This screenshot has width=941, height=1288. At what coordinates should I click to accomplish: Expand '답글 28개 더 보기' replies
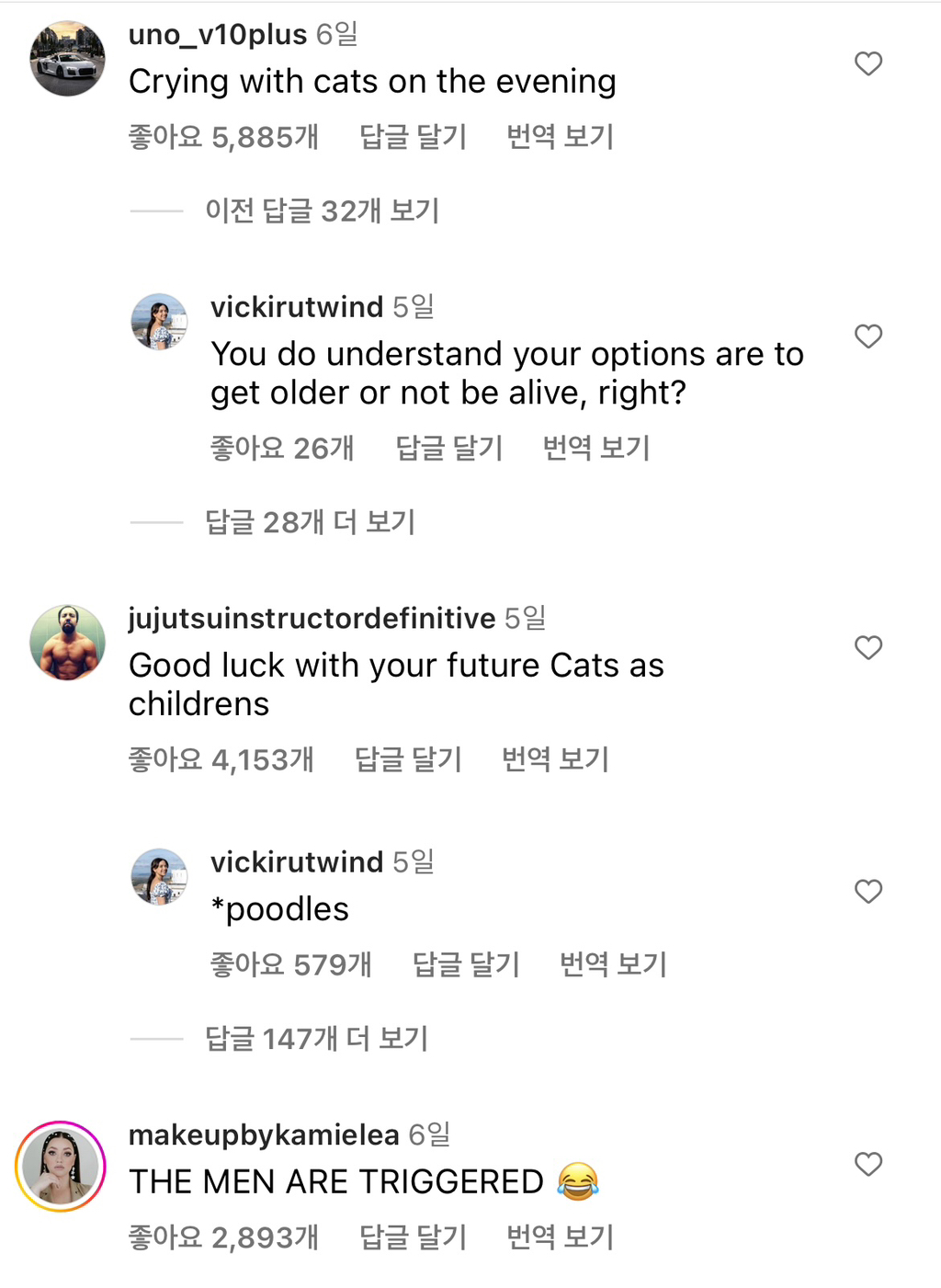pyautogui.click(x=310, y=522)
